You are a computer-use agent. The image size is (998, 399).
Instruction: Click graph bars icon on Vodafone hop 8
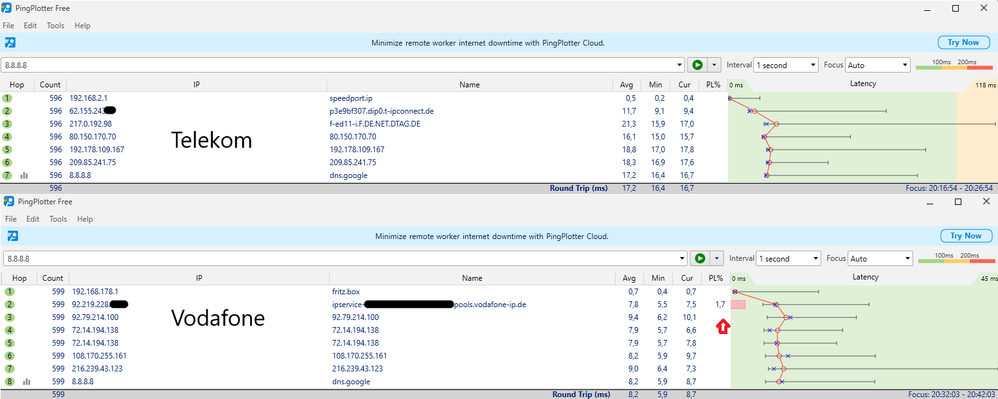tap(27, 382)
